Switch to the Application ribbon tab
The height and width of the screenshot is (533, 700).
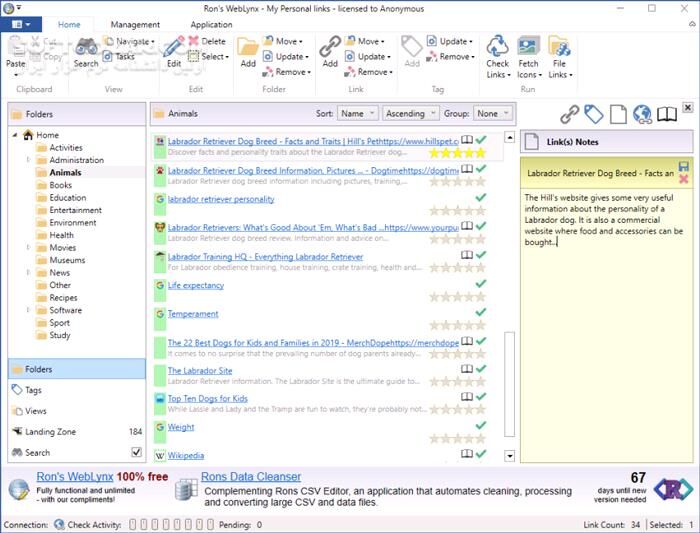coord(211,25)
